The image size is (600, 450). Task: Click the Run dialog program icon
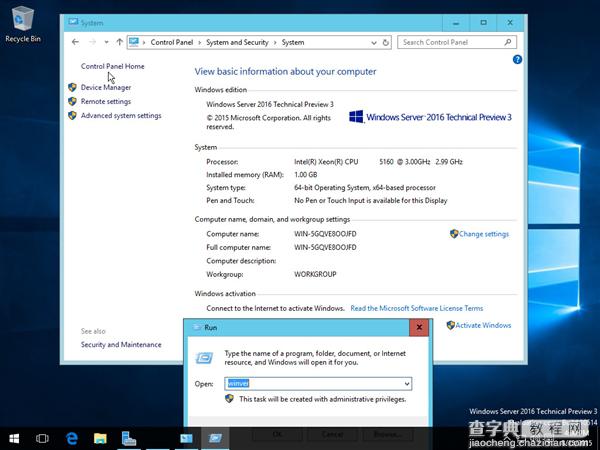tap(204, 358)
